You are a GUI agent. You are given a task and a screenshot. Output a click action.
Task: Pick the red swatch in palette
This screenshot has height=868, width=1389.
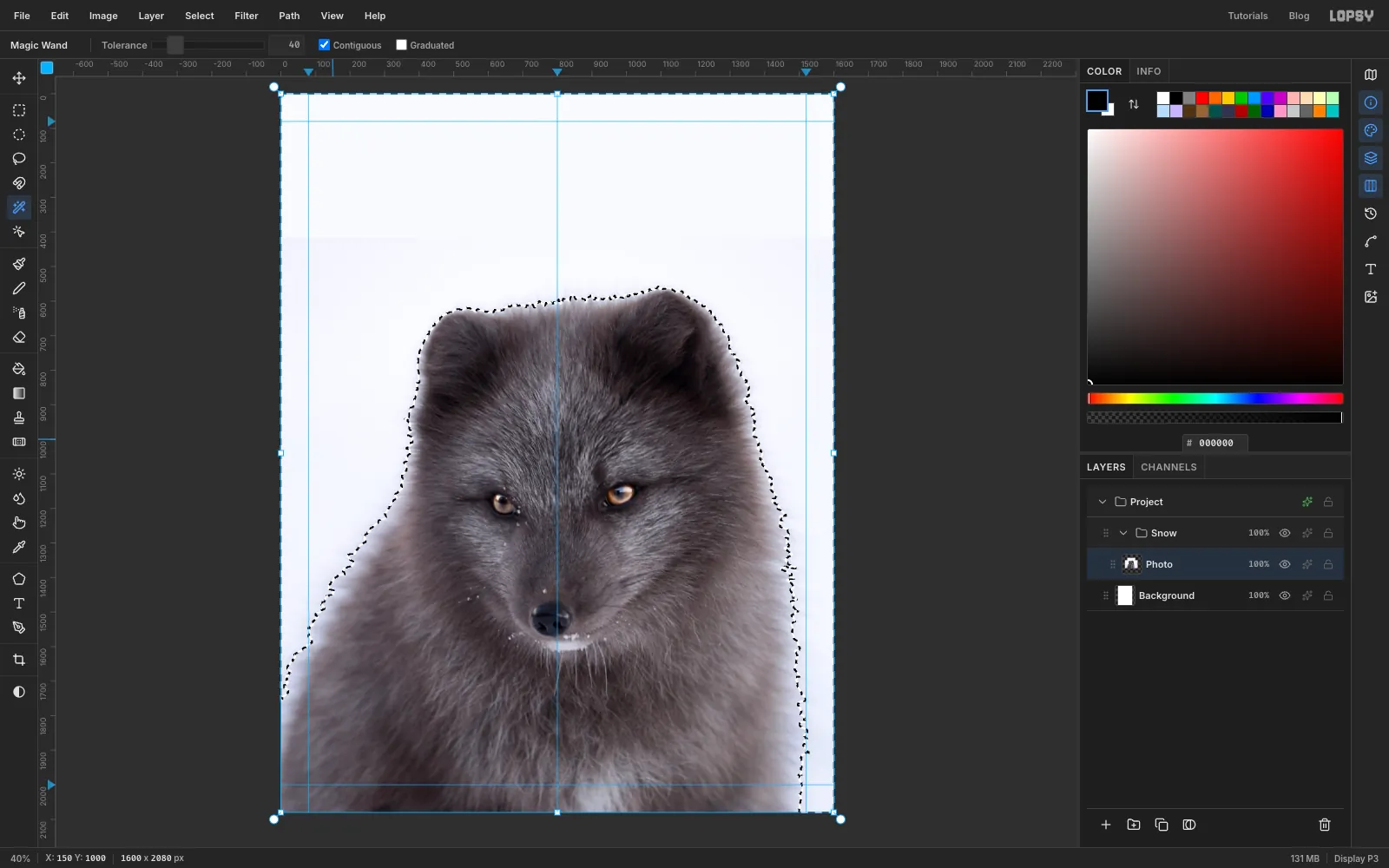tap(1202, 98)
